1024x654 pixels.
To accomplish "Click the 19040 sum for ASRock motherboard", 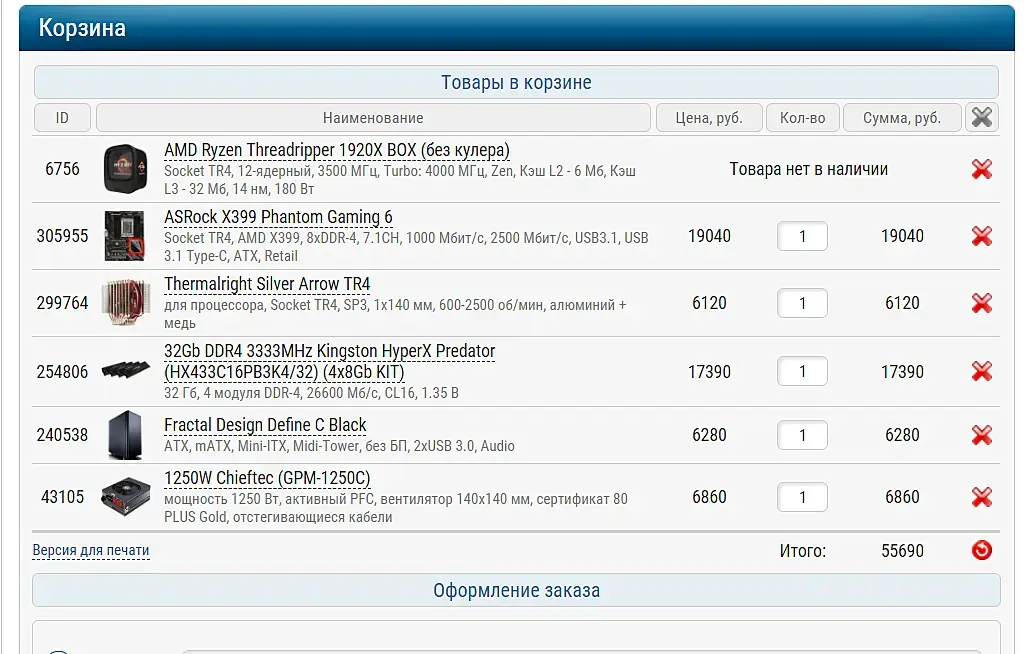I will click(x=902, y=236).
